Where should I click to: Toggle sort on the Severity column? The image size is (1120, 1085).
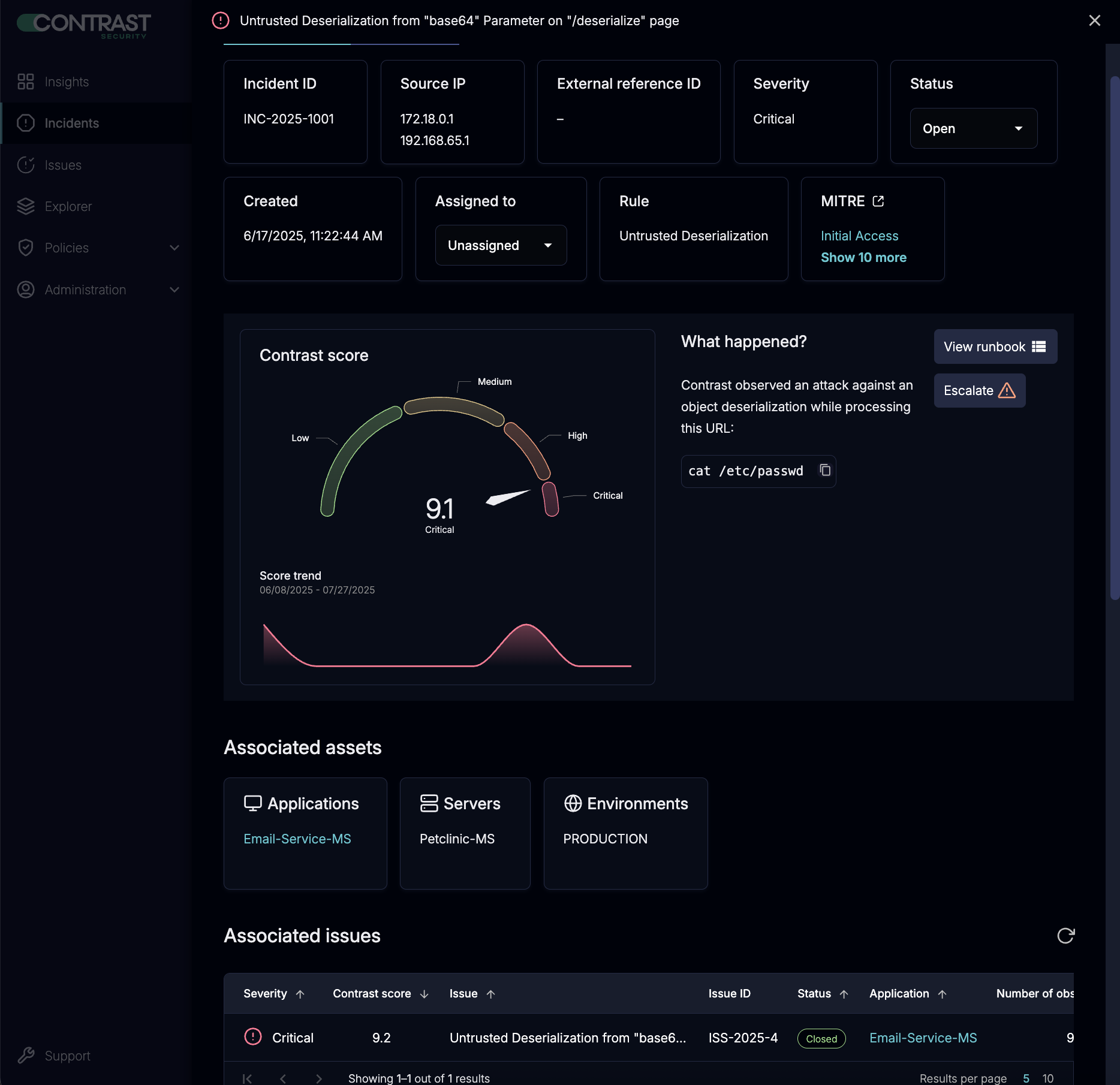pos(301,993)
